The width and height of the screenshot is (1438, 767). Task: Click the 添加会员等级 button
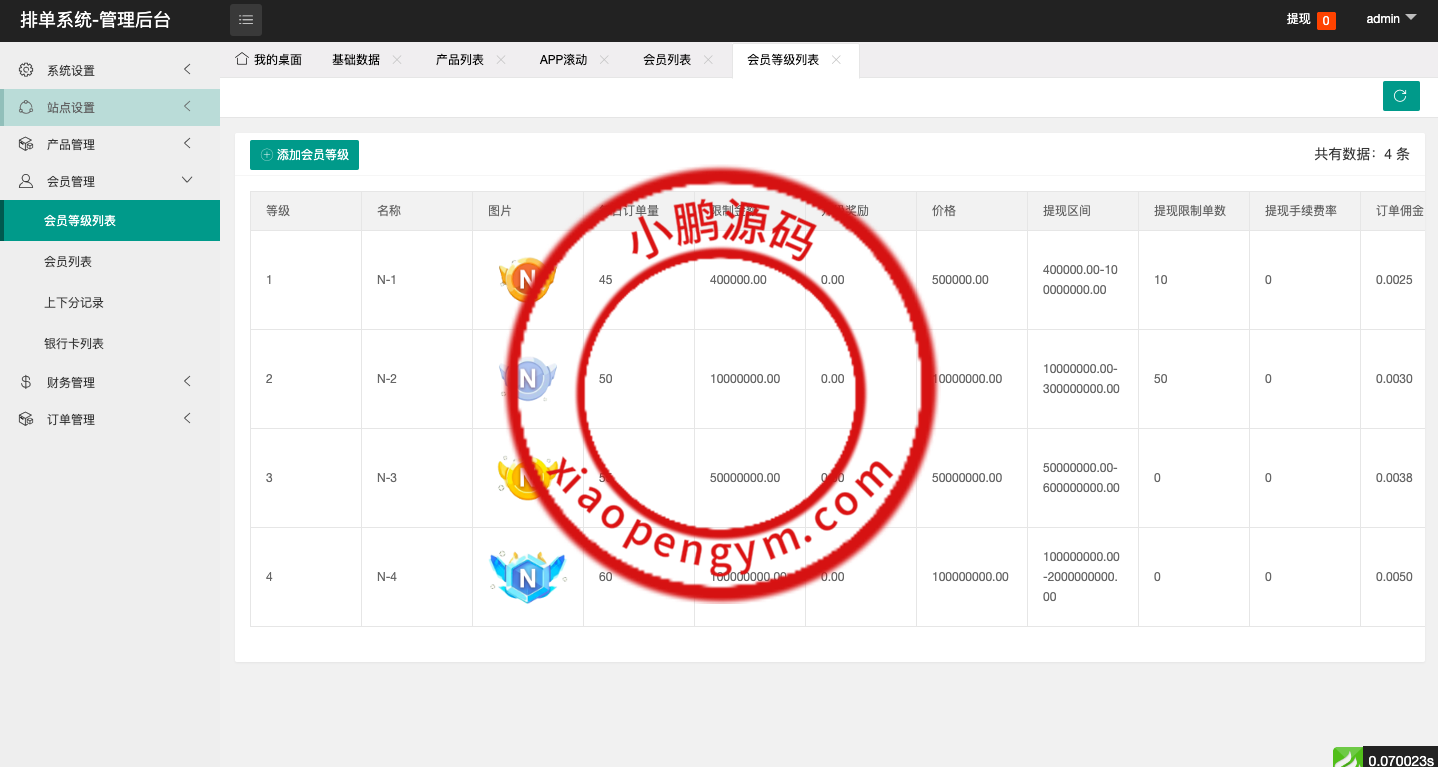pos(304,155)
